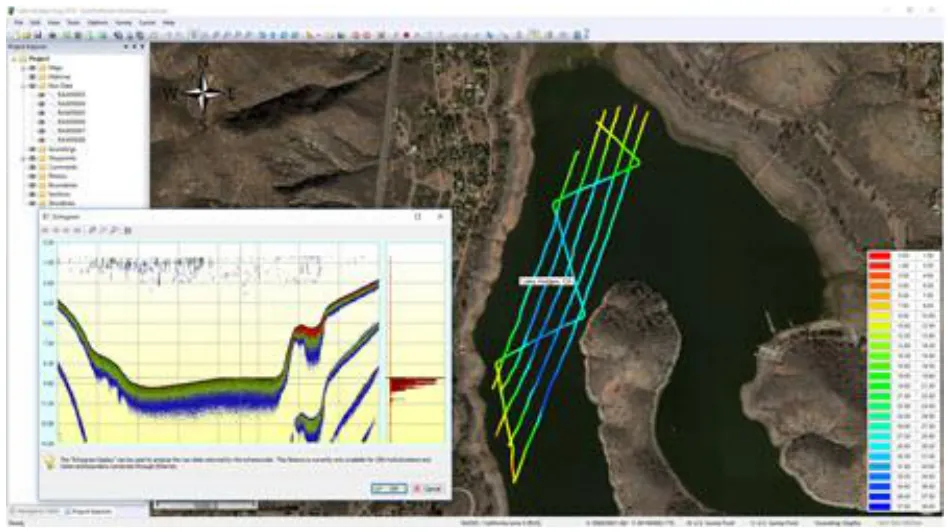Image resolution: width=948 pixels, height=532 pixels.
Task: Click the red histogram in Echogram side pane
Action: tap(414, 384)
